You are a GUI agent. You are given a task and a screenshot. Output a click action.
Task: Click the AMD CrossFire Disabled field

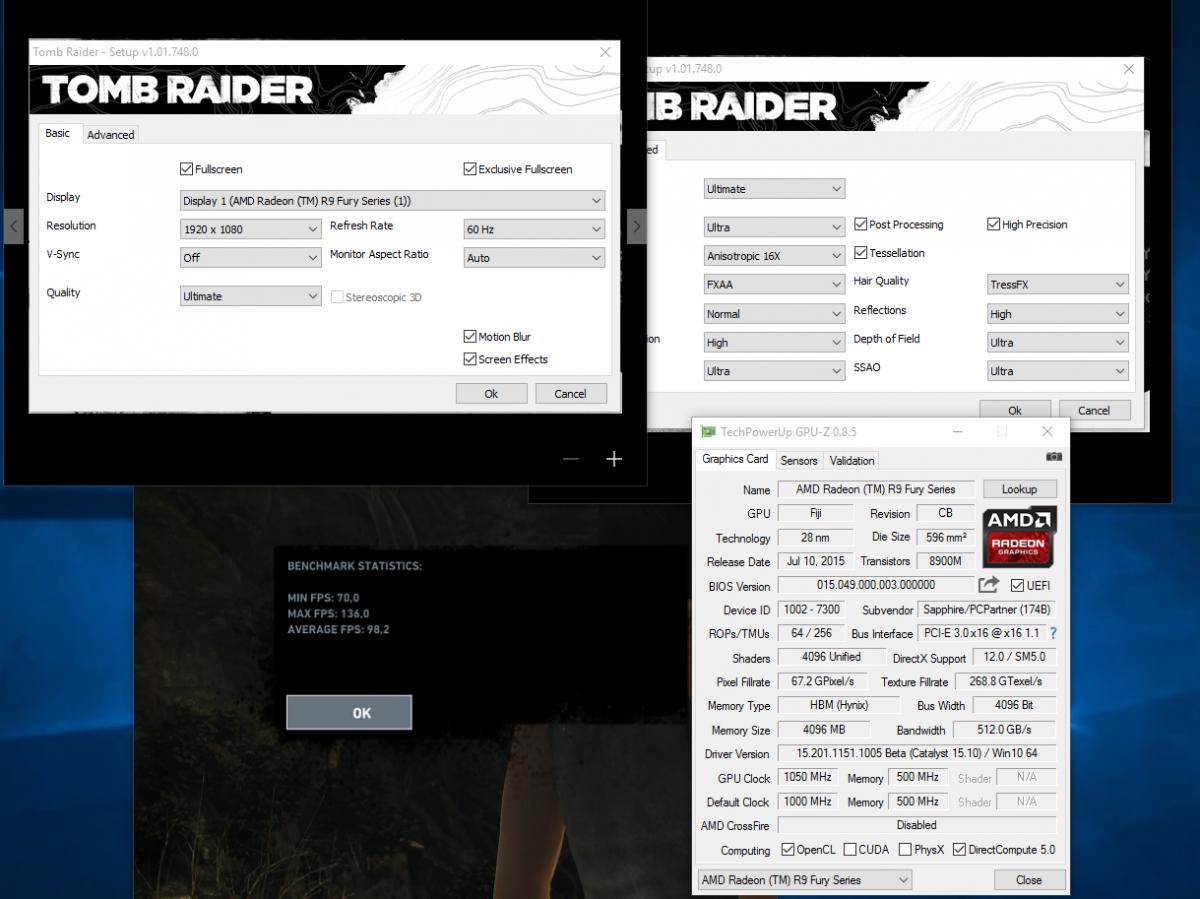click(917, 825)
